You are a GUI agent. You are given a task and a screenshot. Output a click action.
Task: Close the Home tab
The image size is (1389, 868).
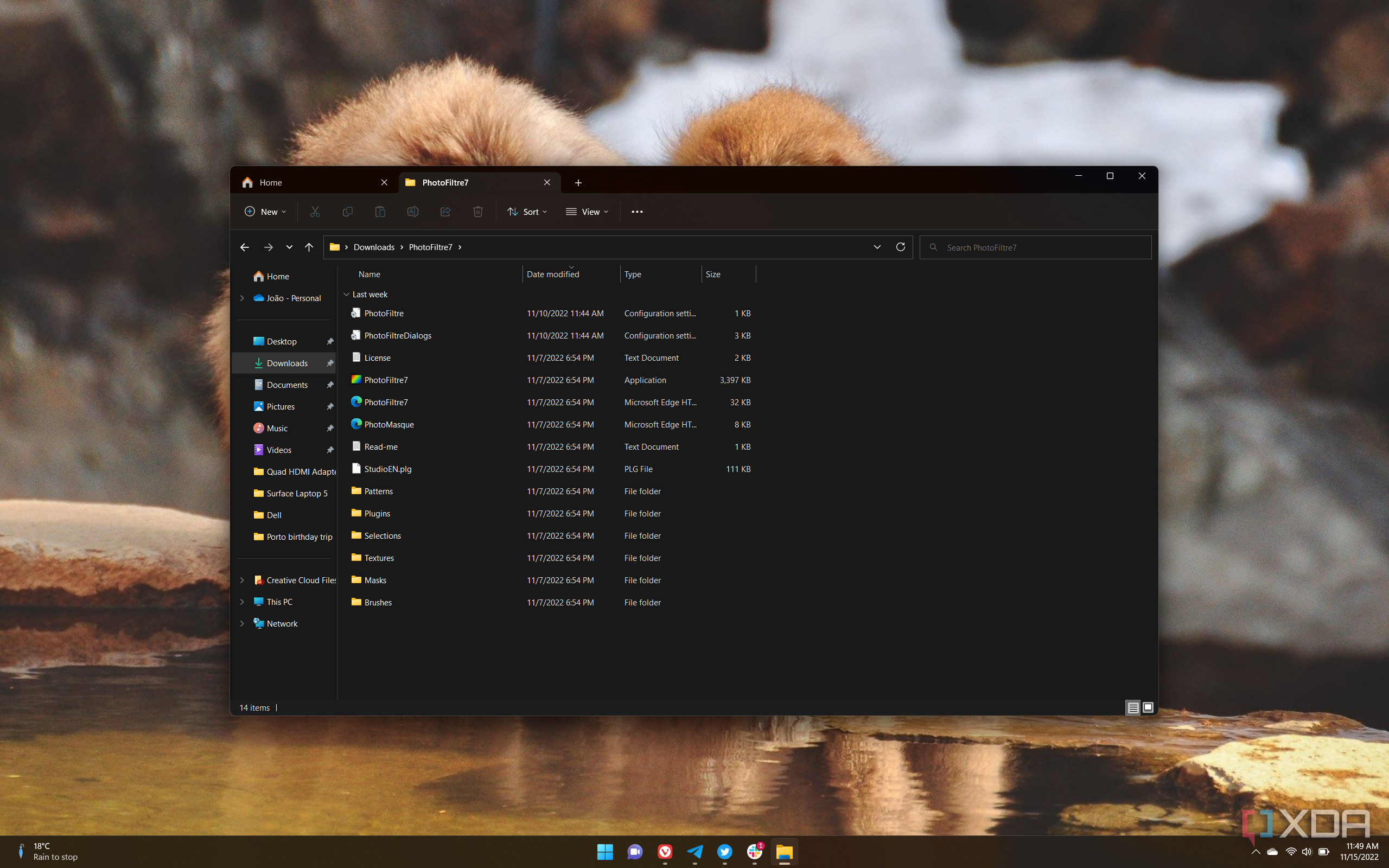[x=384, y=183]
